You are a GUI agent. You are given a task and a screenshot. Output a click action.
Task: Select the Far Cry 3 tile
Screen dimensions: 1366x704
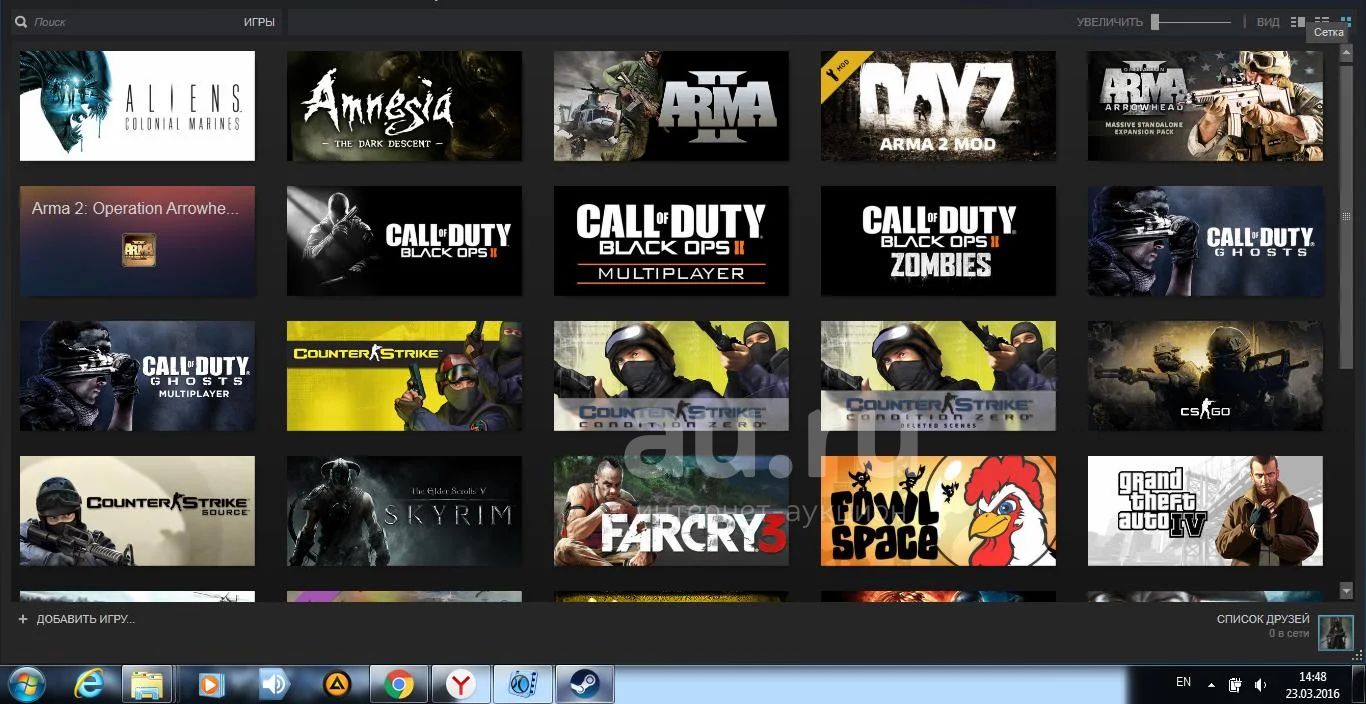tap(671, 511)
